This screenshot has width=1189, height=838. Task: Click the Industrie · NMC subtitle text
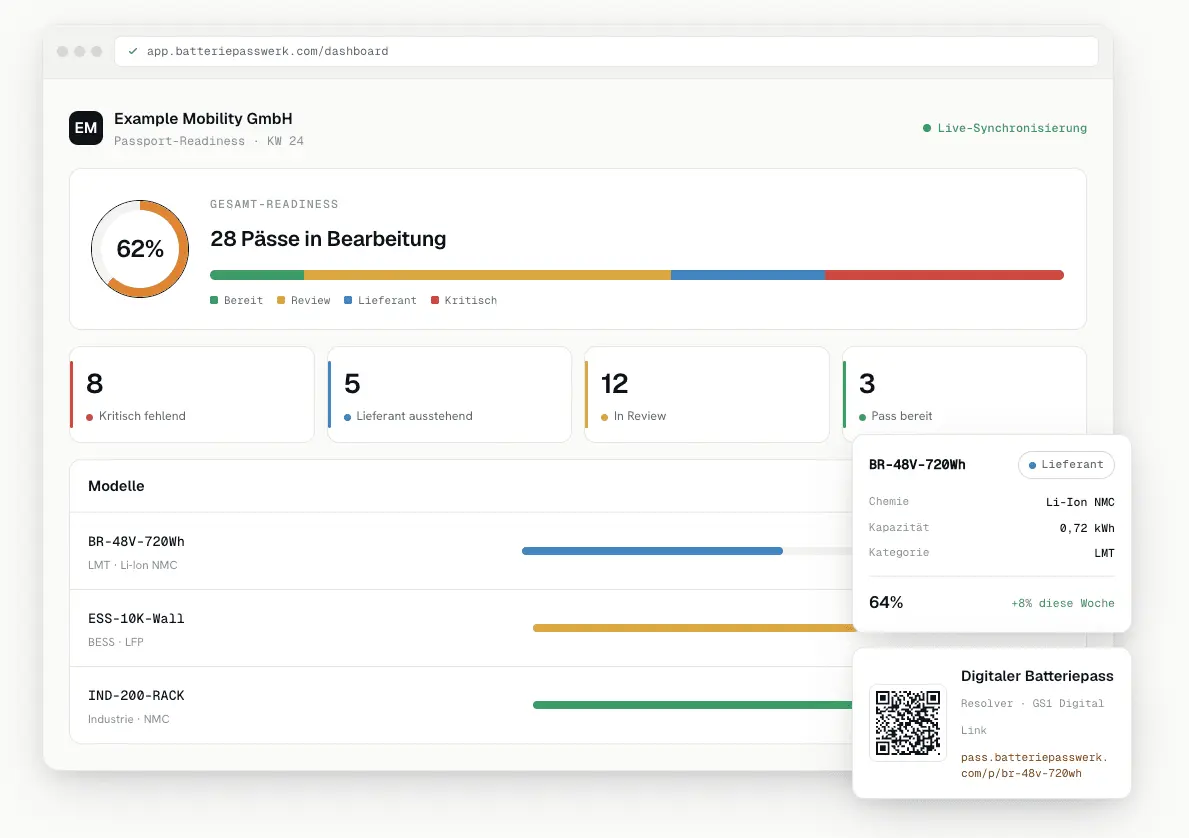(x=128, y=719)
